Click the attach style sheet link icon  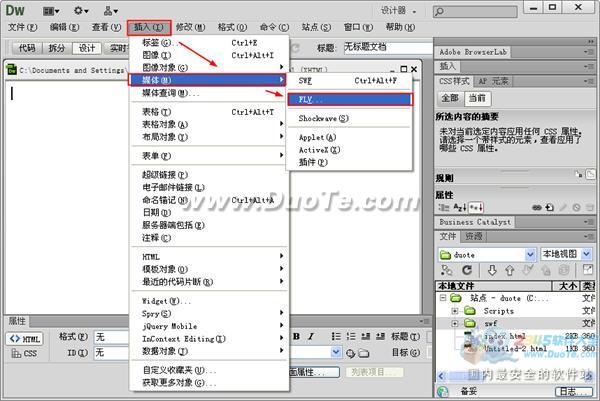pyautogui.click(x=537, y=208)
